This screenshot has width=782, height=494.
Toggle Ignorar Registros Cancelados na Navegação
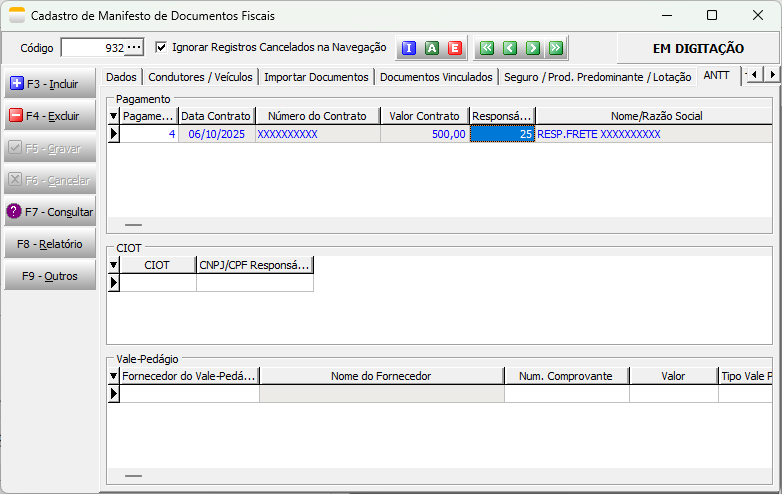click(x=162, y=47)
